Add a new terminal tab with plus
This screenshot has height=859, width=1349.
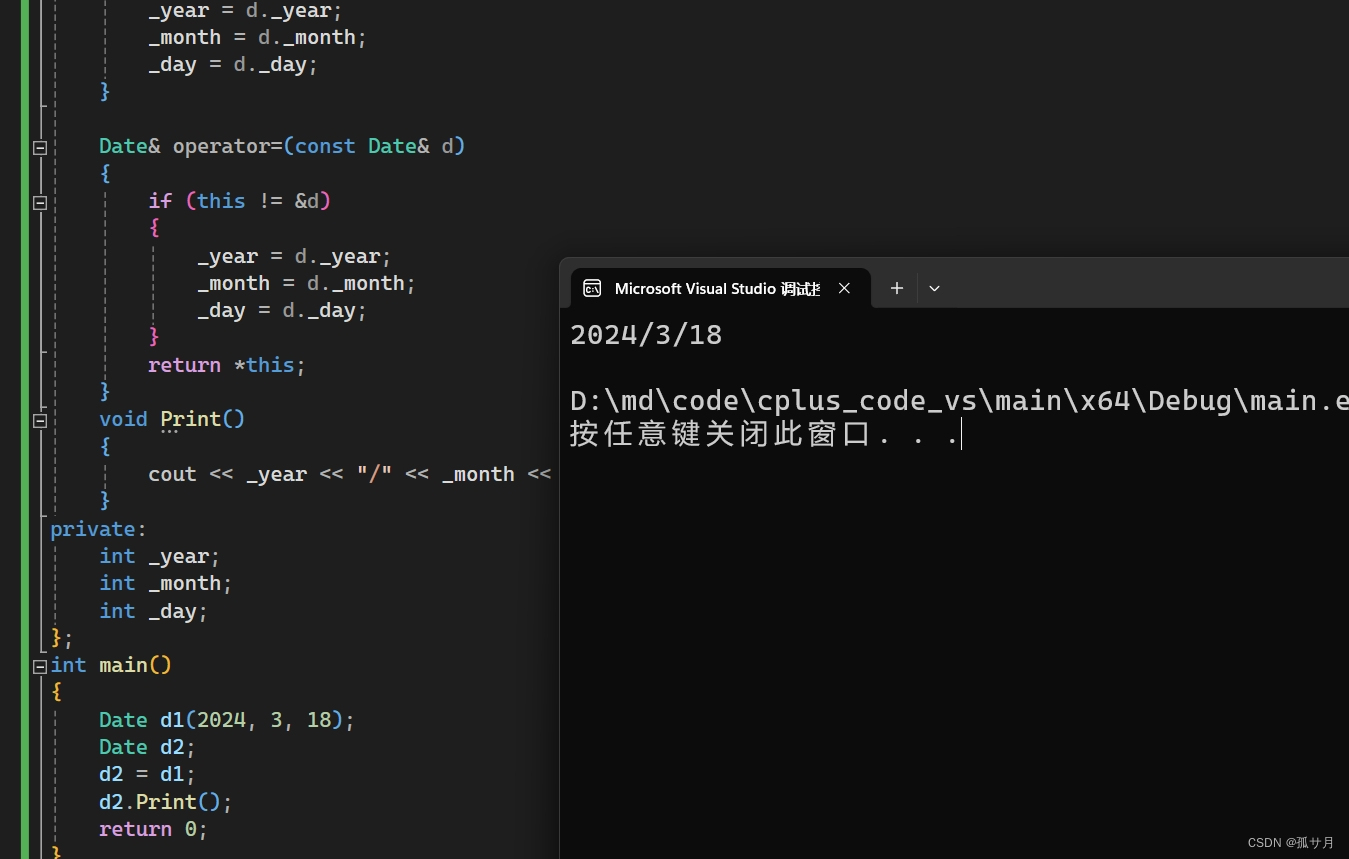897,288
